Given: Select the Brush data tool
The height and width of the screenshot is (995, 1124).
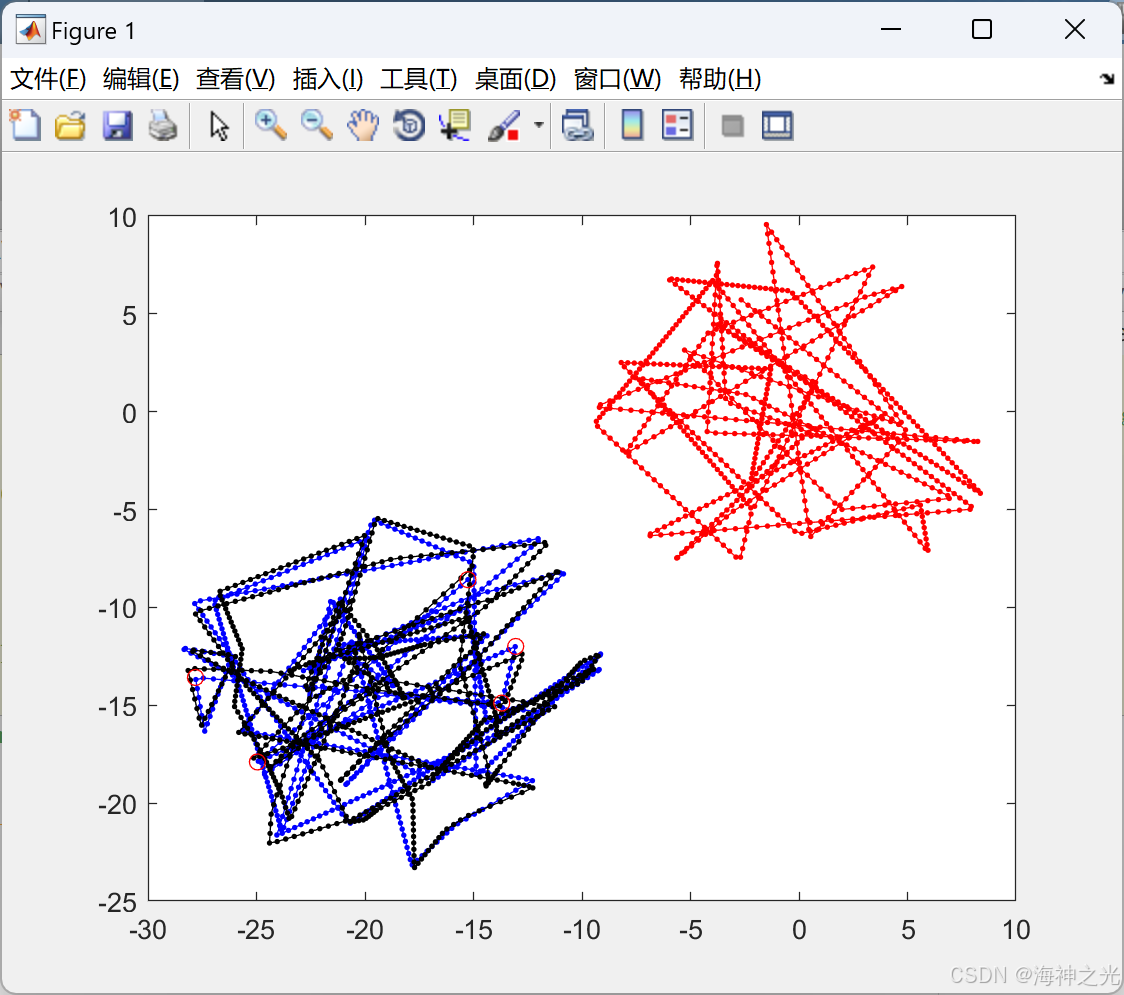Looking at the screenshot, I should pos(504,126).
